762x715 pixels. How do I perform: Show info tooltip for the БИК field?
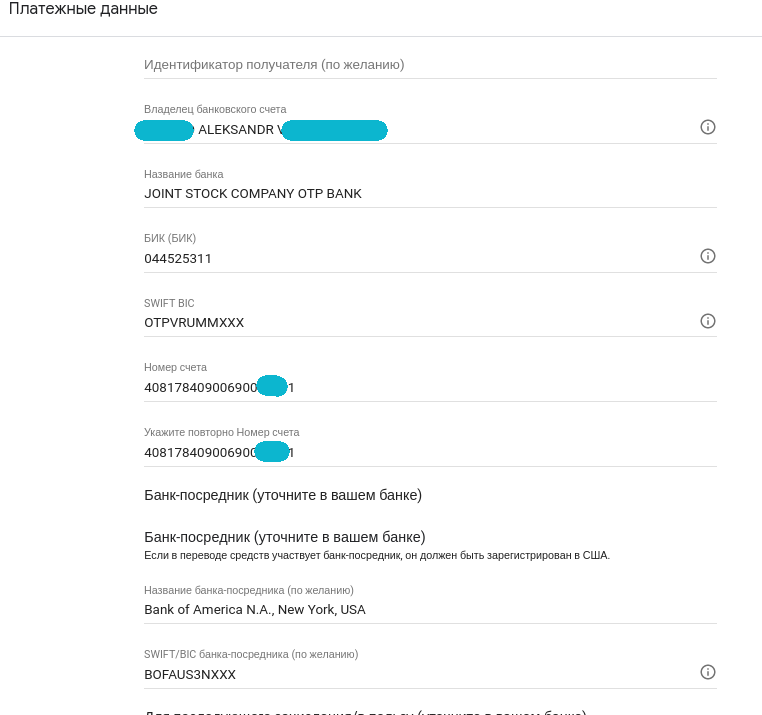point(708,256)
